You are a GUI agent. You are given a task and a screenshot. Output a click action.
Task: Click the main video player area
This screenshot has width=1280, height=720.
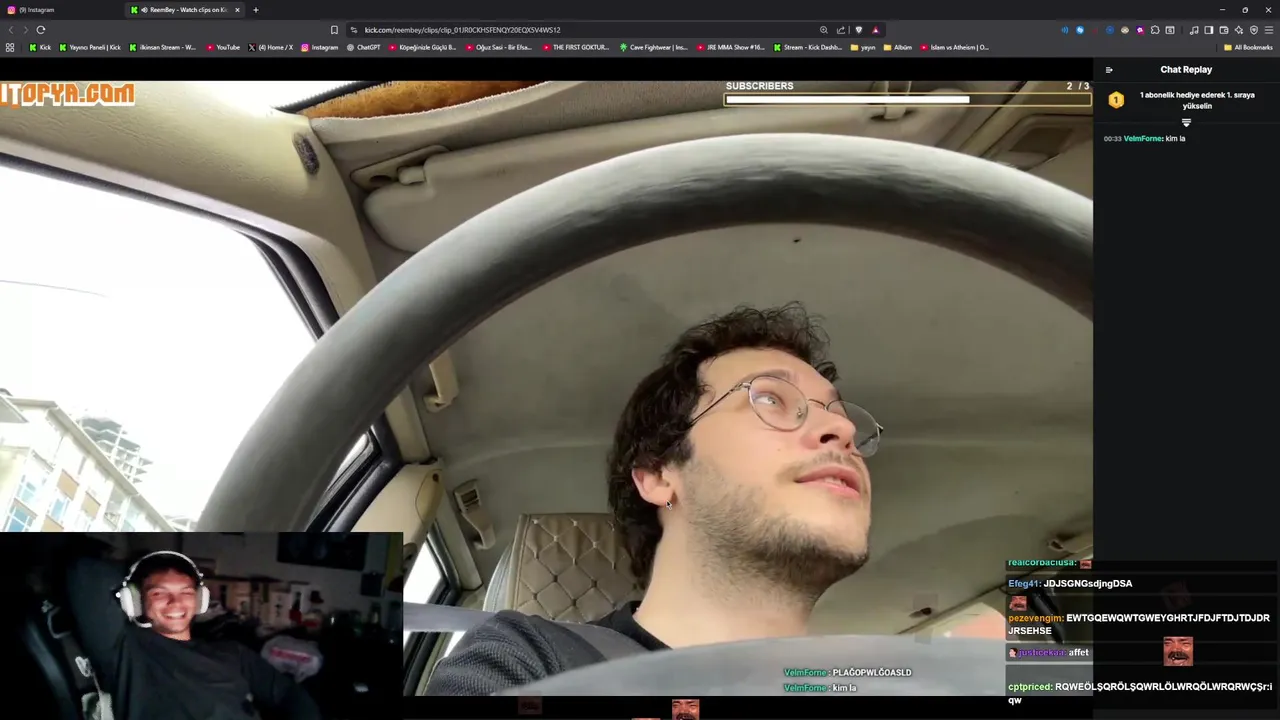point(546,388)
